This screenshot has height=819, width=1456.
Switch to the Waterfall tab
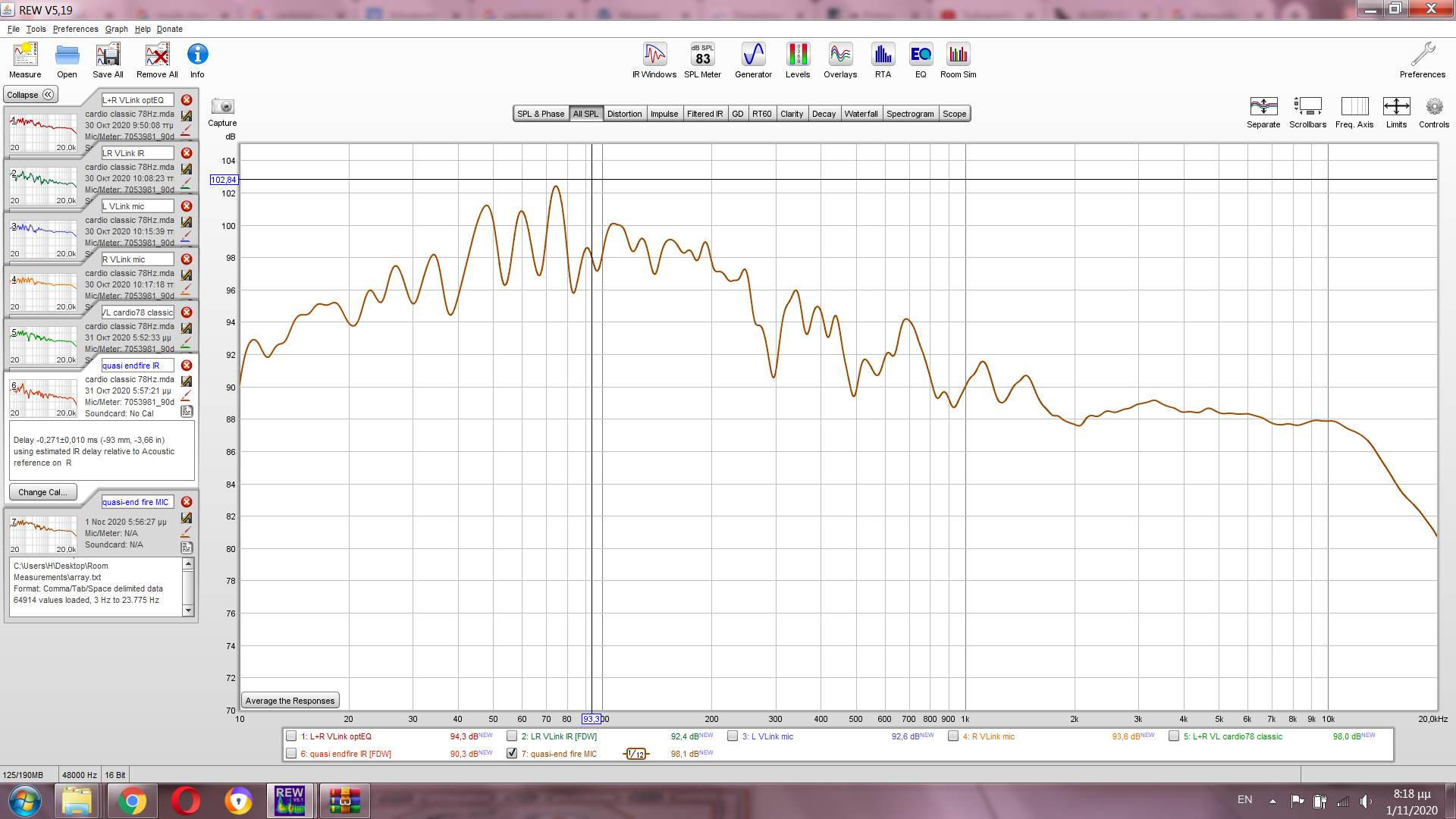[x=861, y=114]
